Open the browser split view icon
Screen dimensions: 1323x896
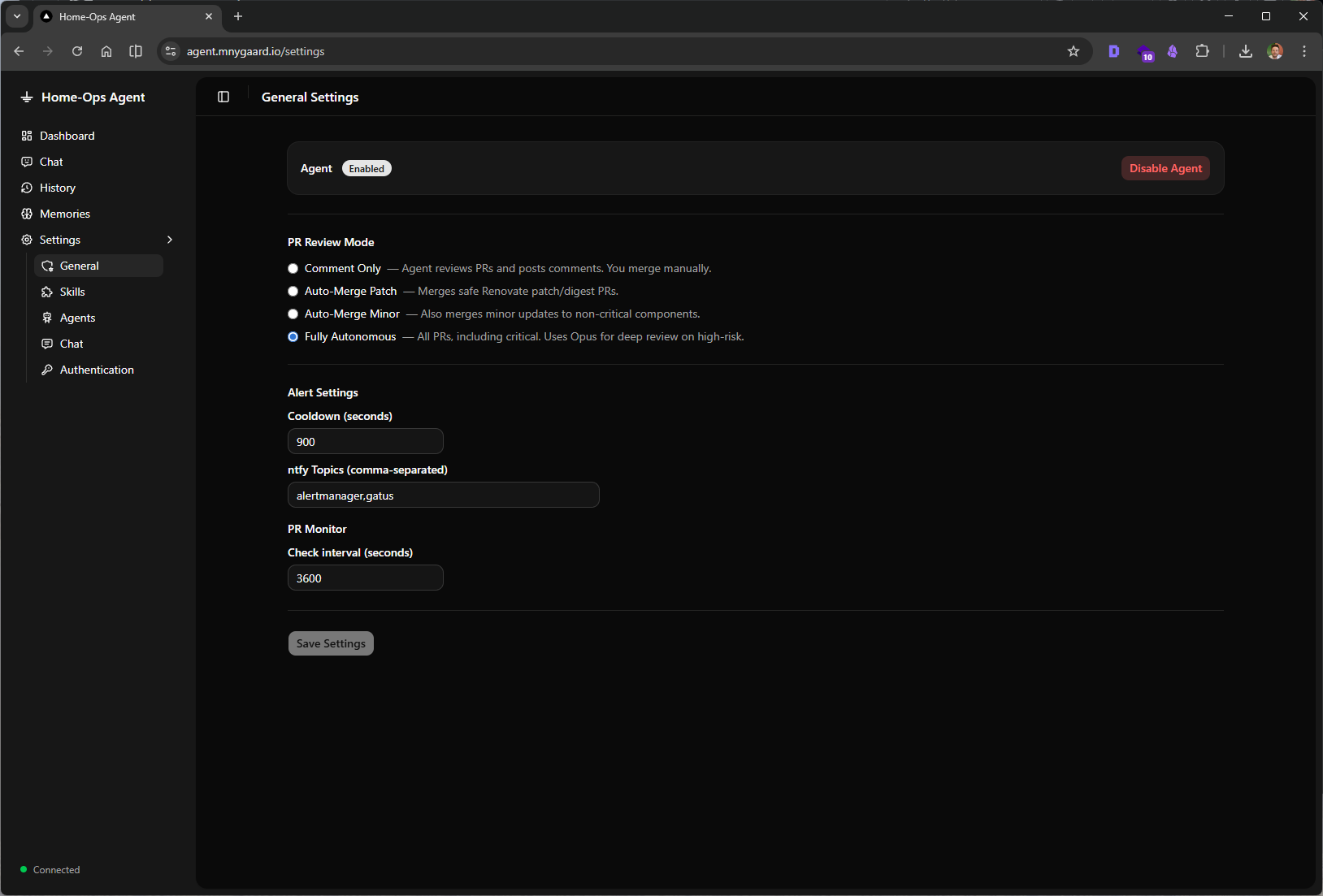point(136,51)
